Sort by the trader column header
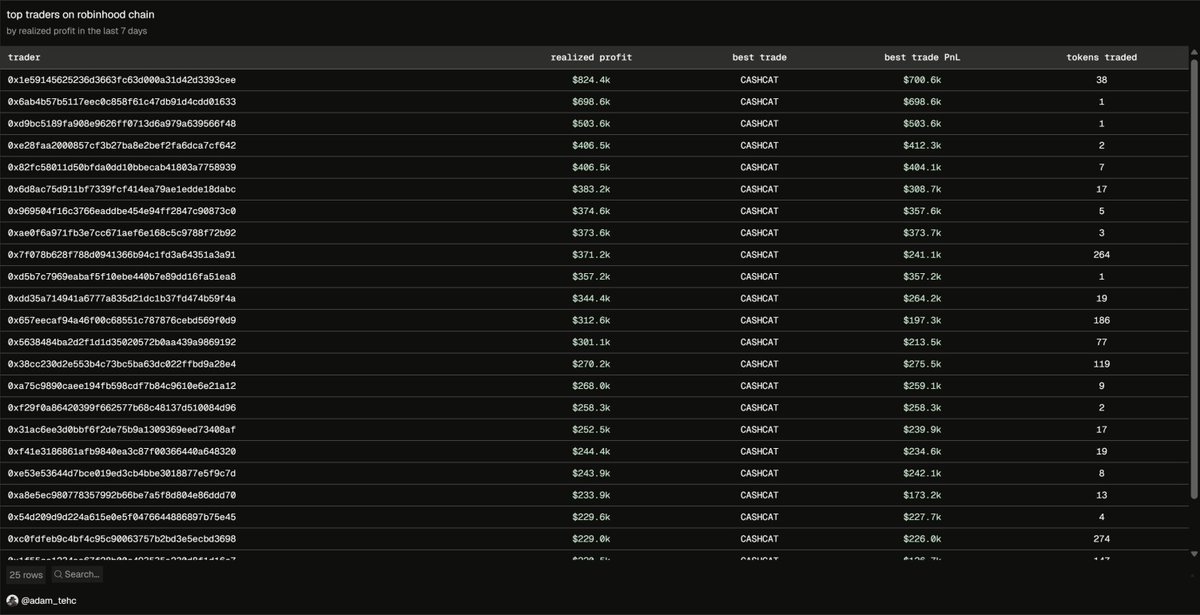Viewport: 1200px width, 615px height. (x=24, y=58)
